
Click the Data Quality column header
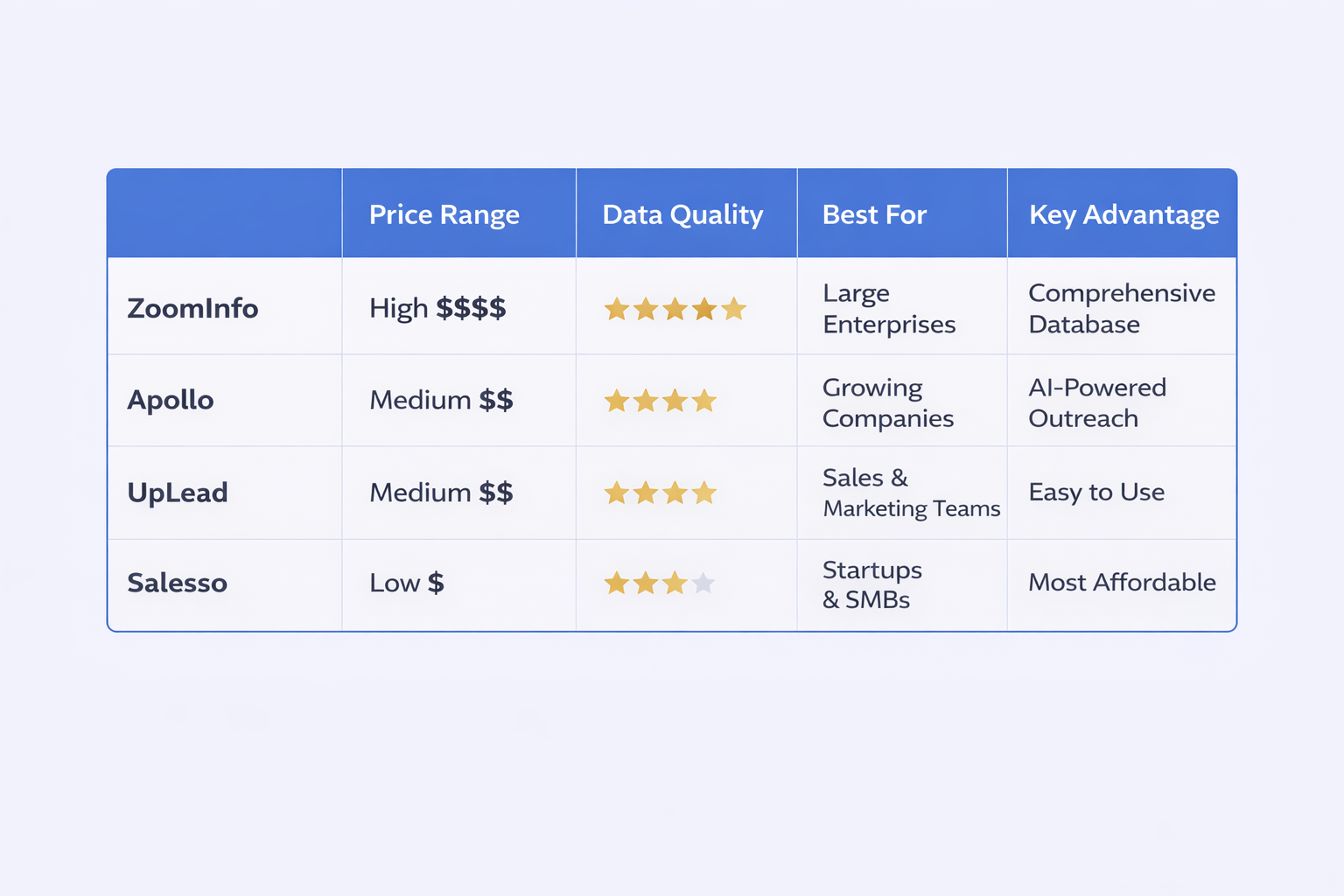682,215
